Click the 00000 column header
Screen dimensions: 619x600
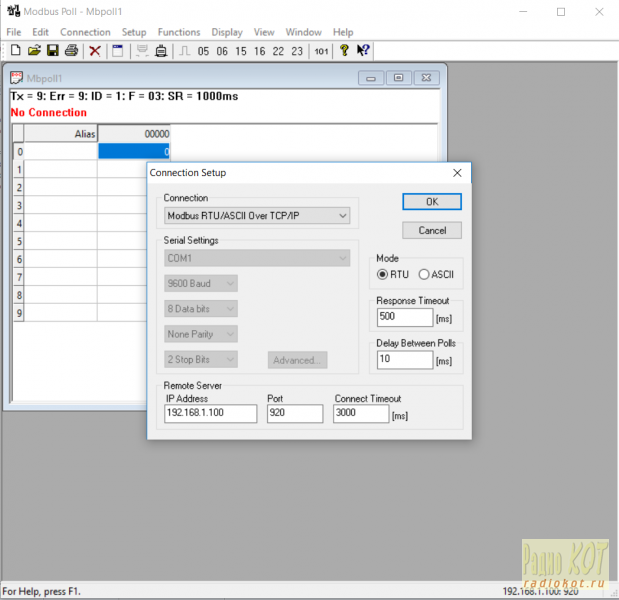[134, 134]
